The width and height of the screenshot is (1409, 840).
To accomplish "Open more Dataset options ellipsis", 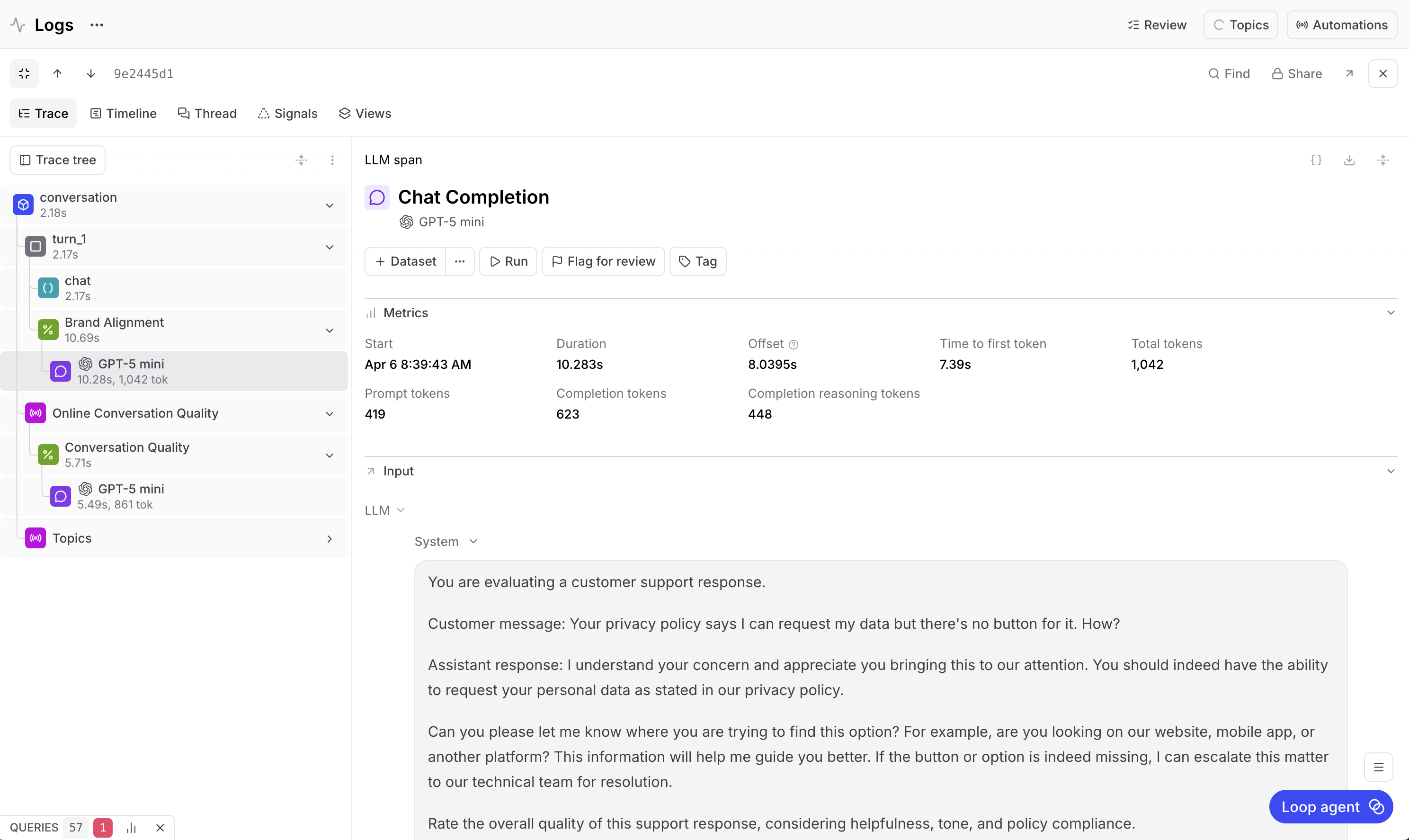I will (459, 261).
